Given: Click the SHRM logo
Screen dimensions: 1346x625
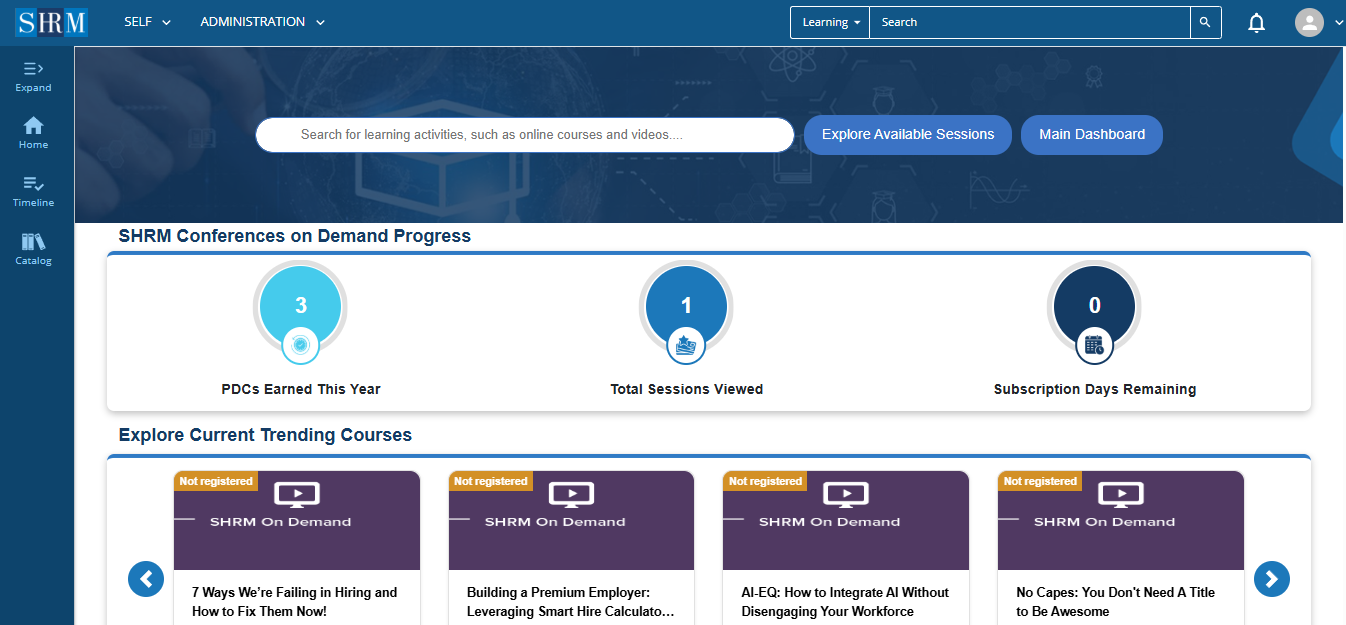Looking at the screenshot, I should point(51,21).
